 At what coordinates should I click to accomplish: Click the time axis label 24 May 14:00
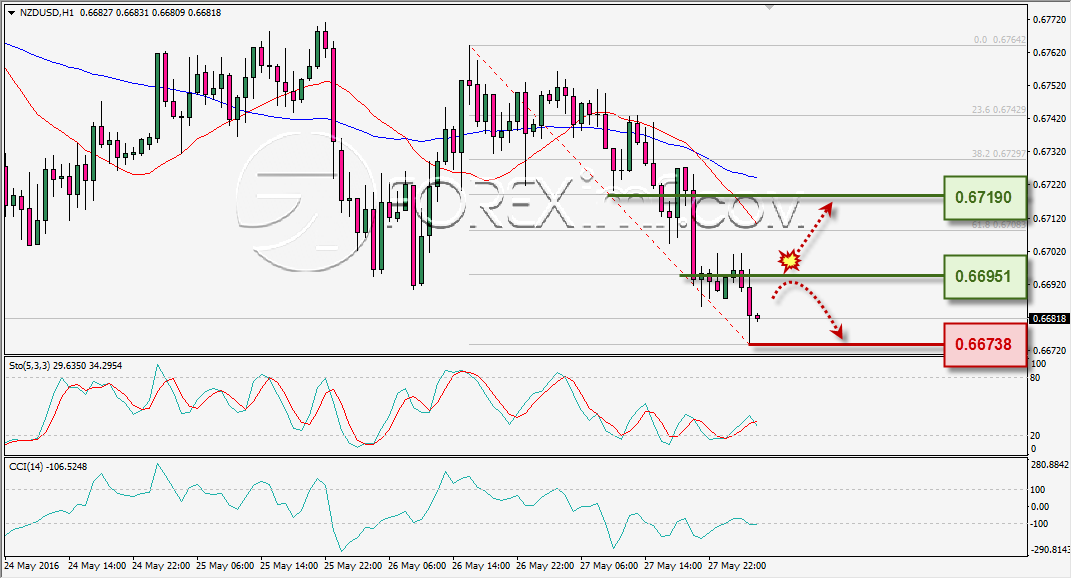97,566
